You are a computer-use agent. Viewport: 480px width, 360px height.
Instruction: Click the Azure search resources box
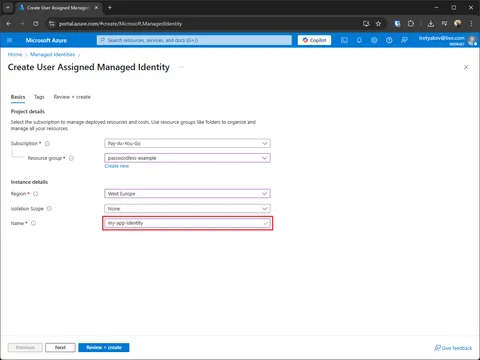coord(194,40)
